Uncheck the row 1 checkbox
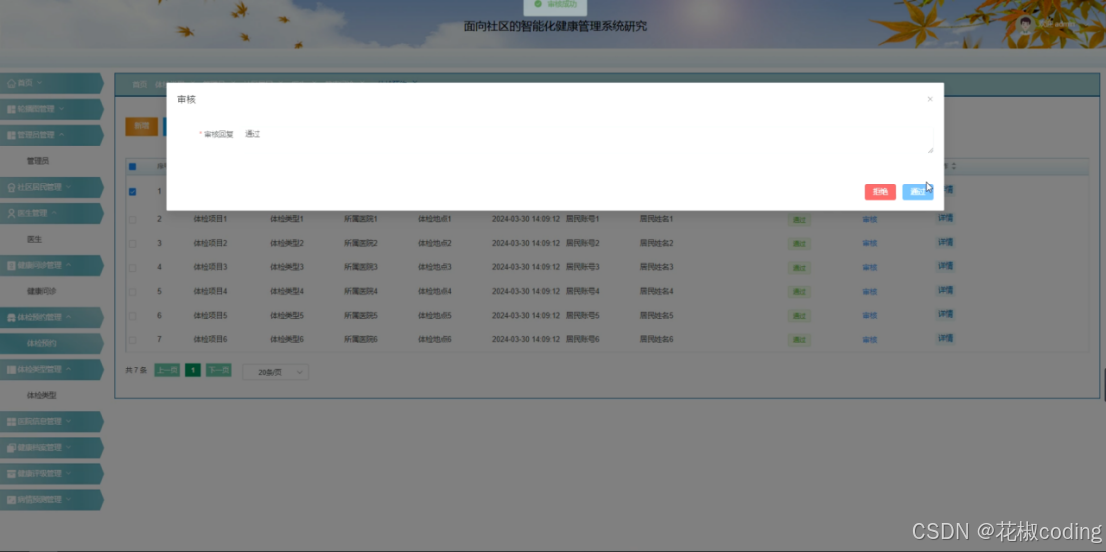1106x552 pixels. pos(132,191)
